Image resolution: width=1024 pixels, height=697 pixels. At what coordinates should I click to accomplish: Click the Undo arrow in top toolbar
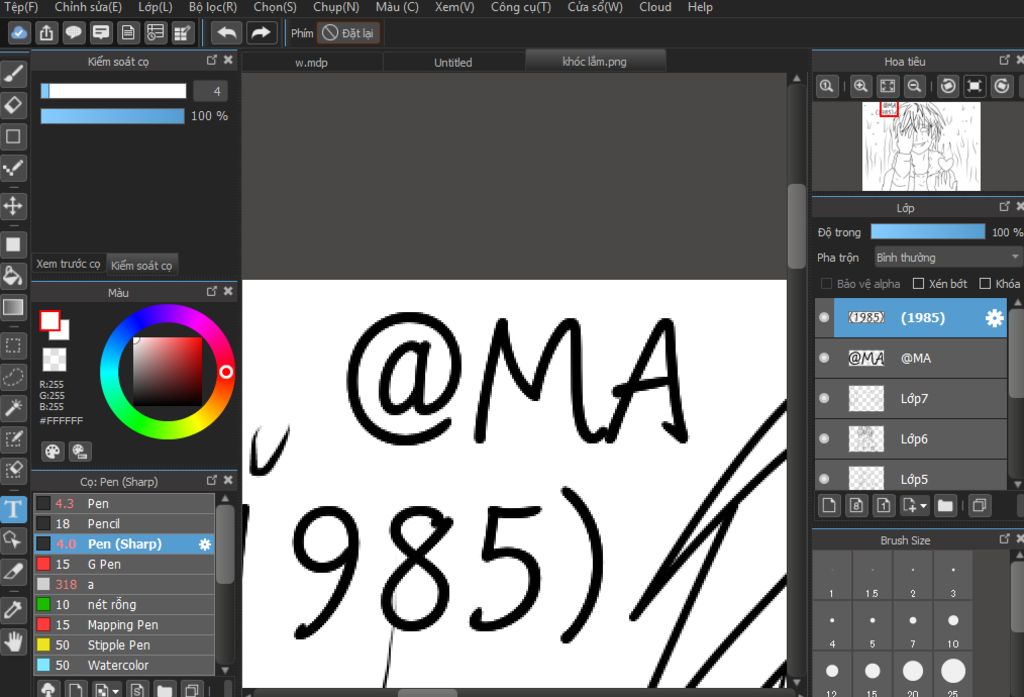[x=227, y=33]
